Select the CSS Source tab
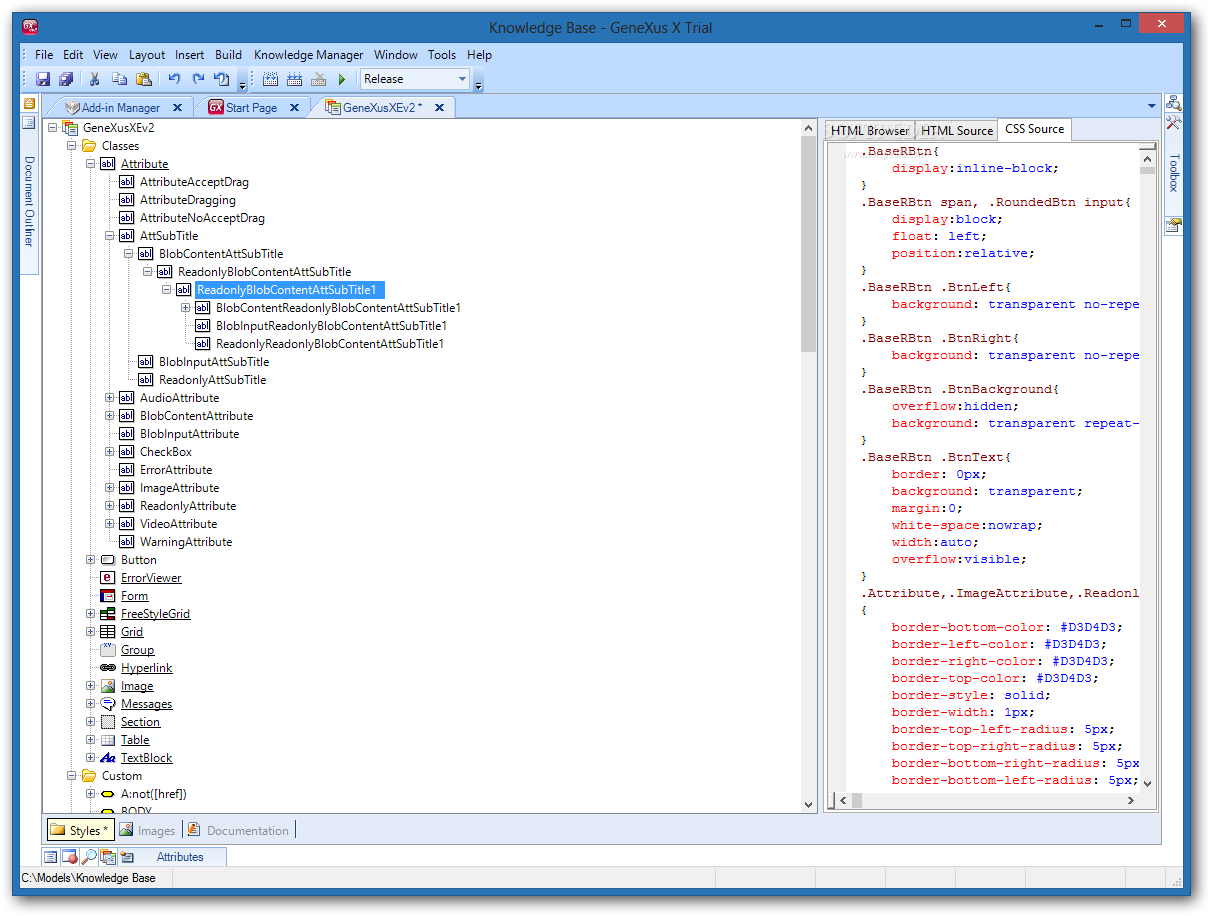1211x916 pixels. (1034, 129)
